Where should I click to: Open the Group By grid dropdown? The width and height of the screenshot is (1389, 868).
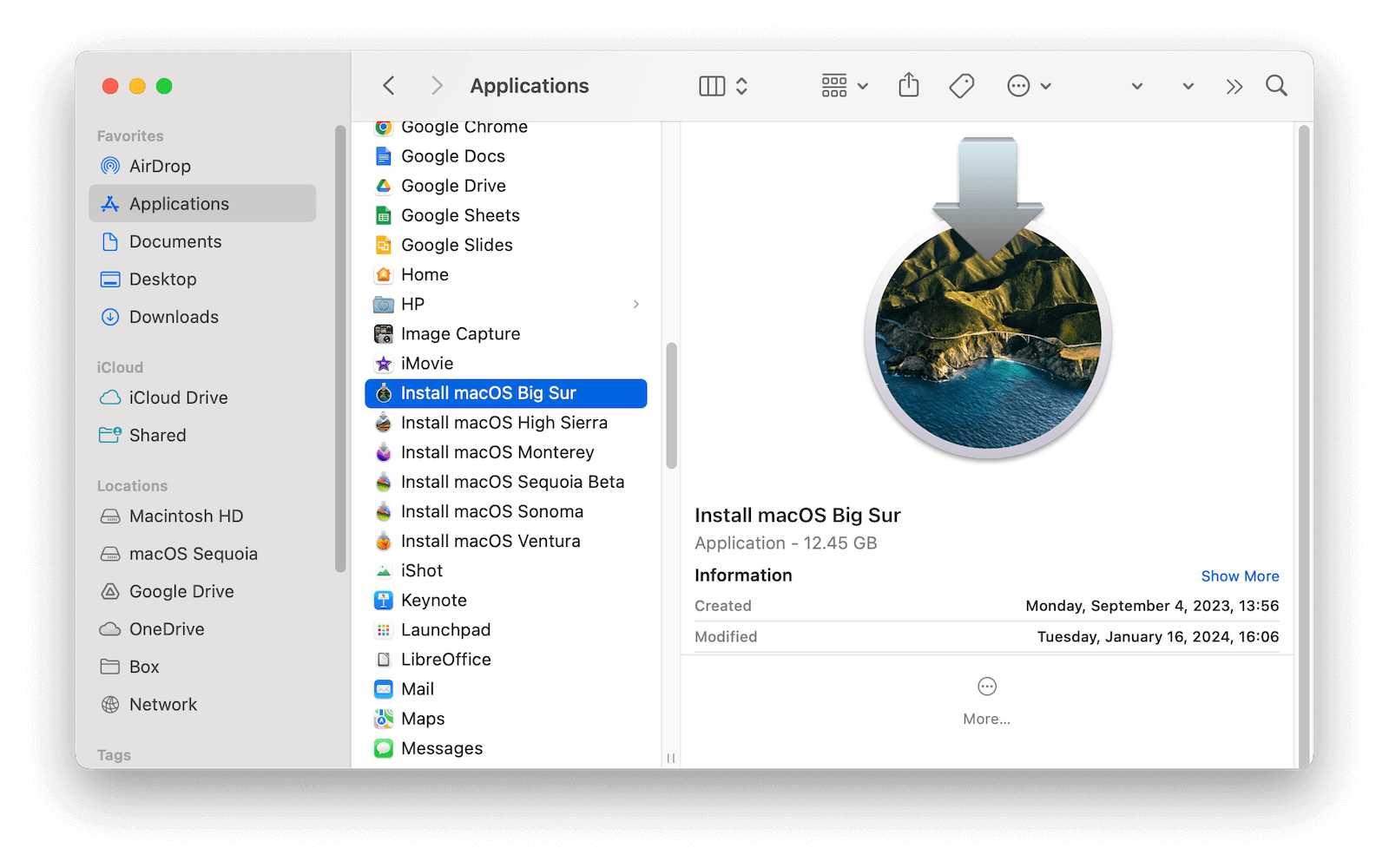pyautogui.click(x=844, y=86)
